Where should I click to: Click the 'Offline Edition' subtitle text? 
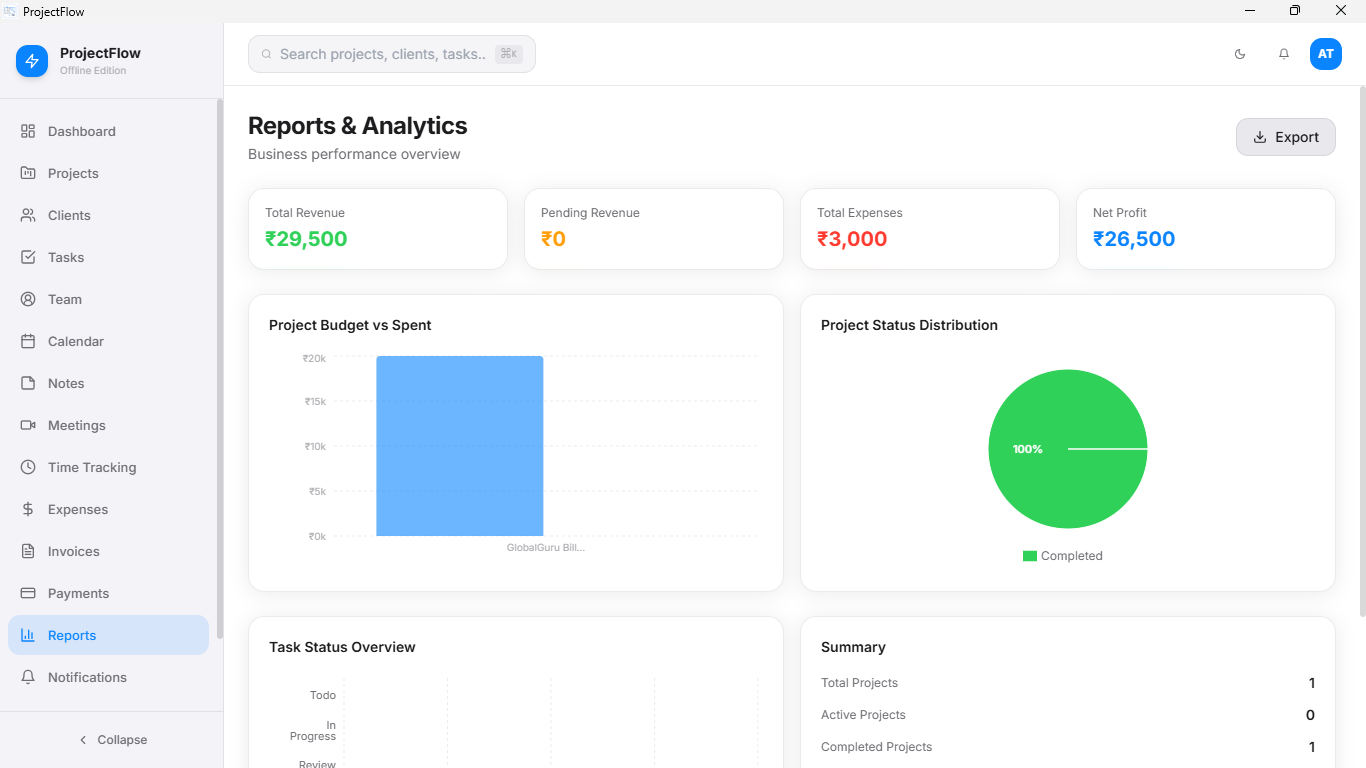coord(93,71)
